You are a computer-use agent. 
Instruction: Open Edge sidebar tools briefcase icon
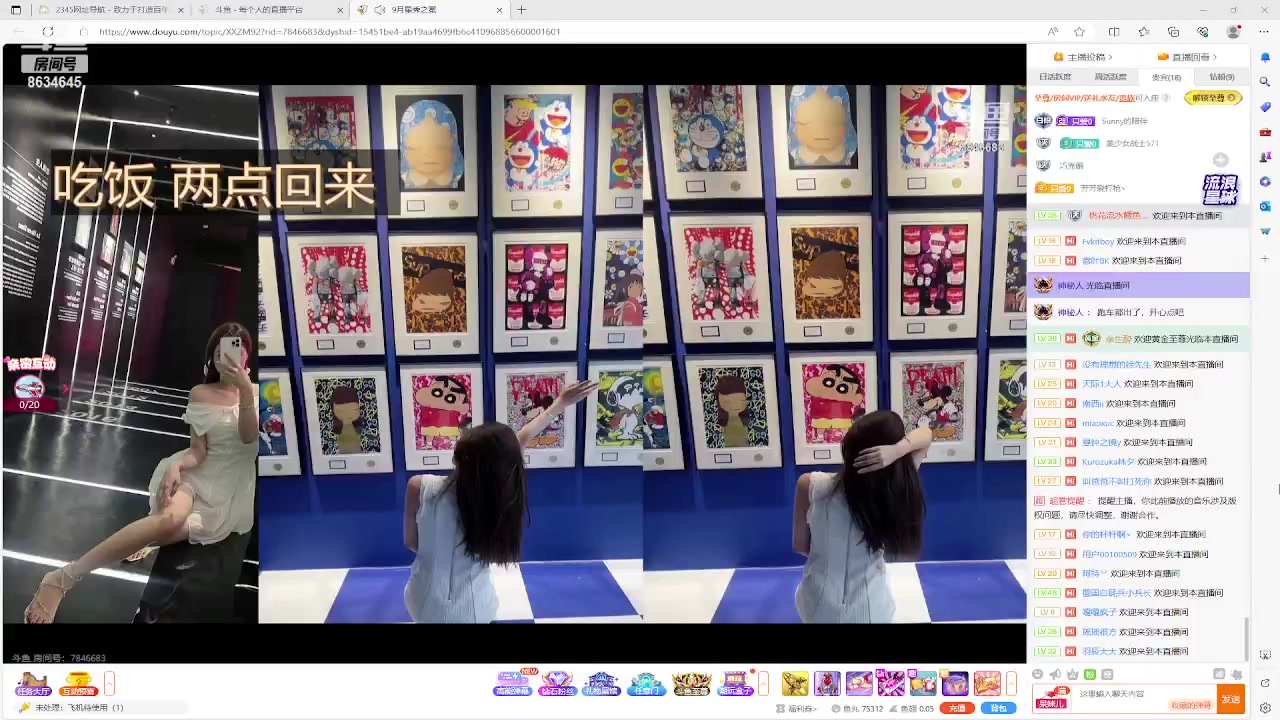pos(1265,131)
